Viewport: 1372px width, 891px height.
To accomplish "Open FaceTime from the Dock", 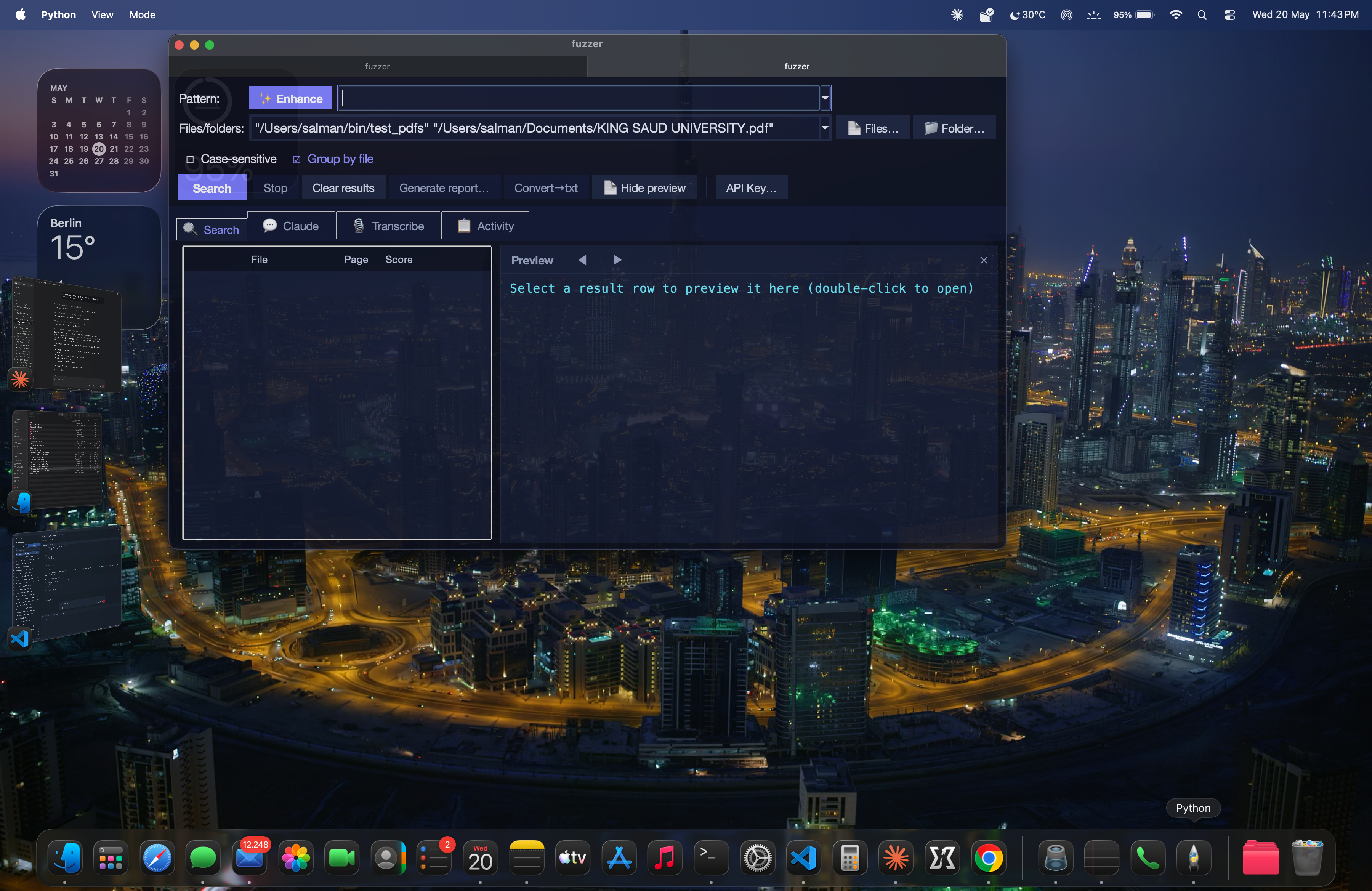I will (342, 857).
